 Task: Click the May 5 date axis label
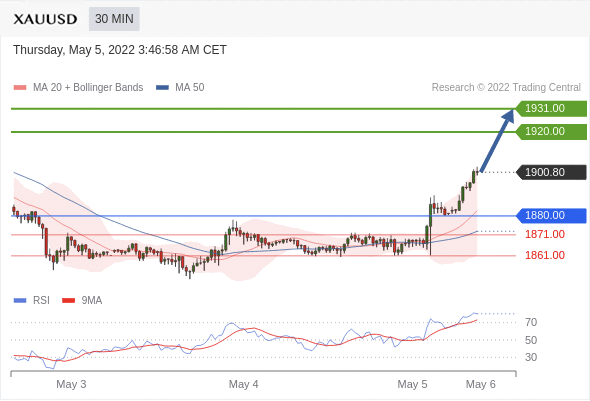pos(412,384)
